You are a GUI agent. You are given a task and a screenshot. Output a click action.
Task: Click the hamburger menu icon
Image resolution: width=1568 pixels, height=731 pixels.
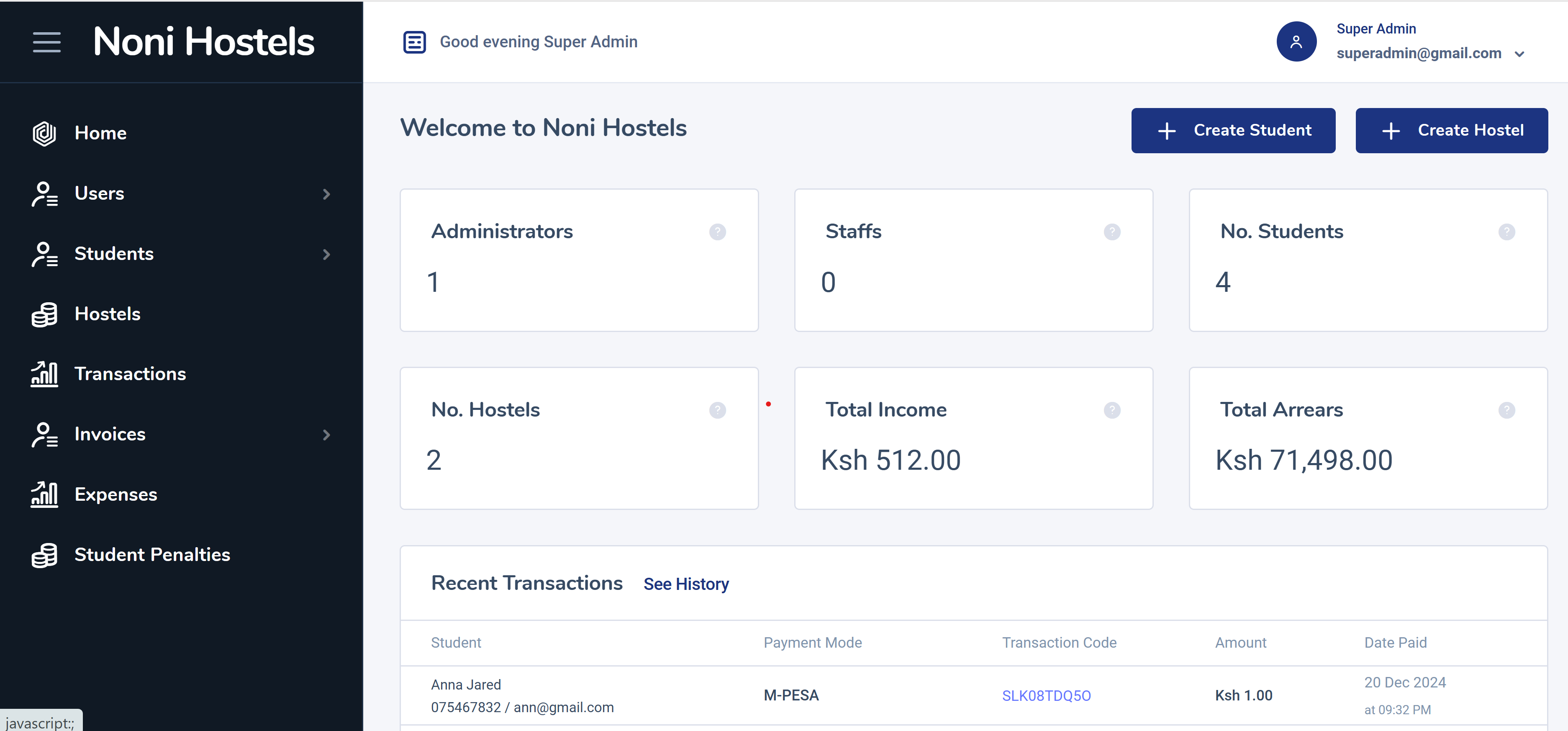[46, 42]
